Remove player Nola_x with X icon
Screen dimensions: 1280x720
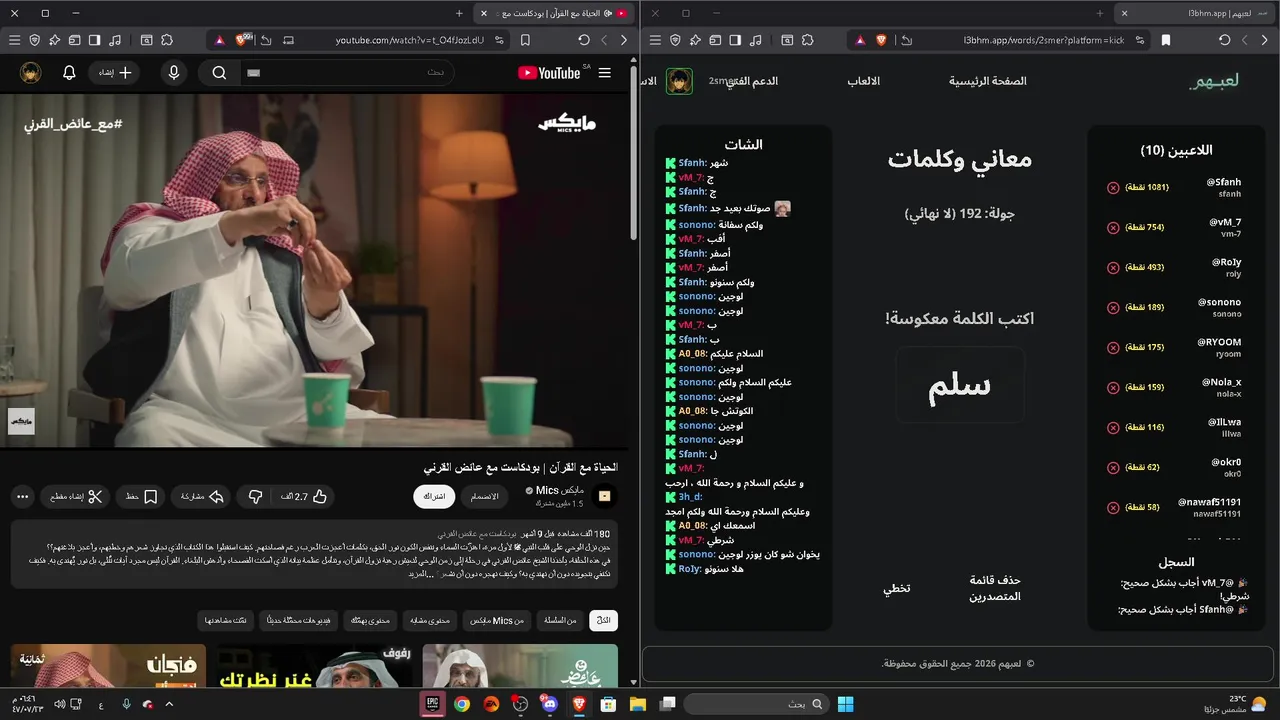tap(1113, 388)
